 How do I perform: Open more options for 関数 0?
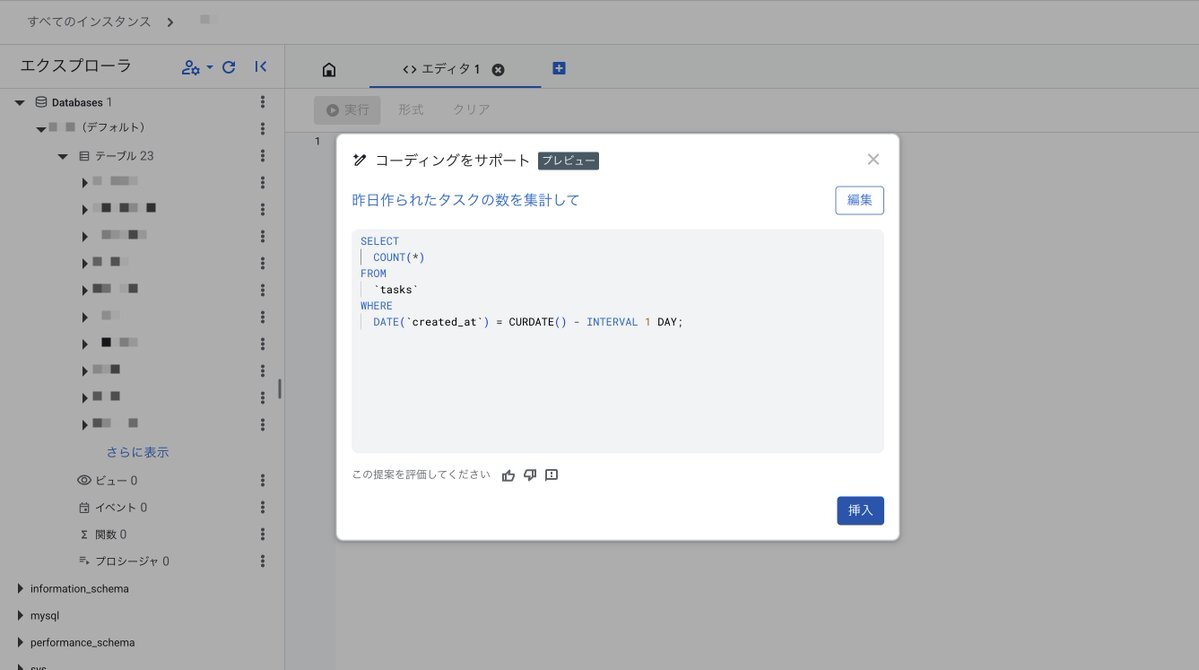[262, 534]
